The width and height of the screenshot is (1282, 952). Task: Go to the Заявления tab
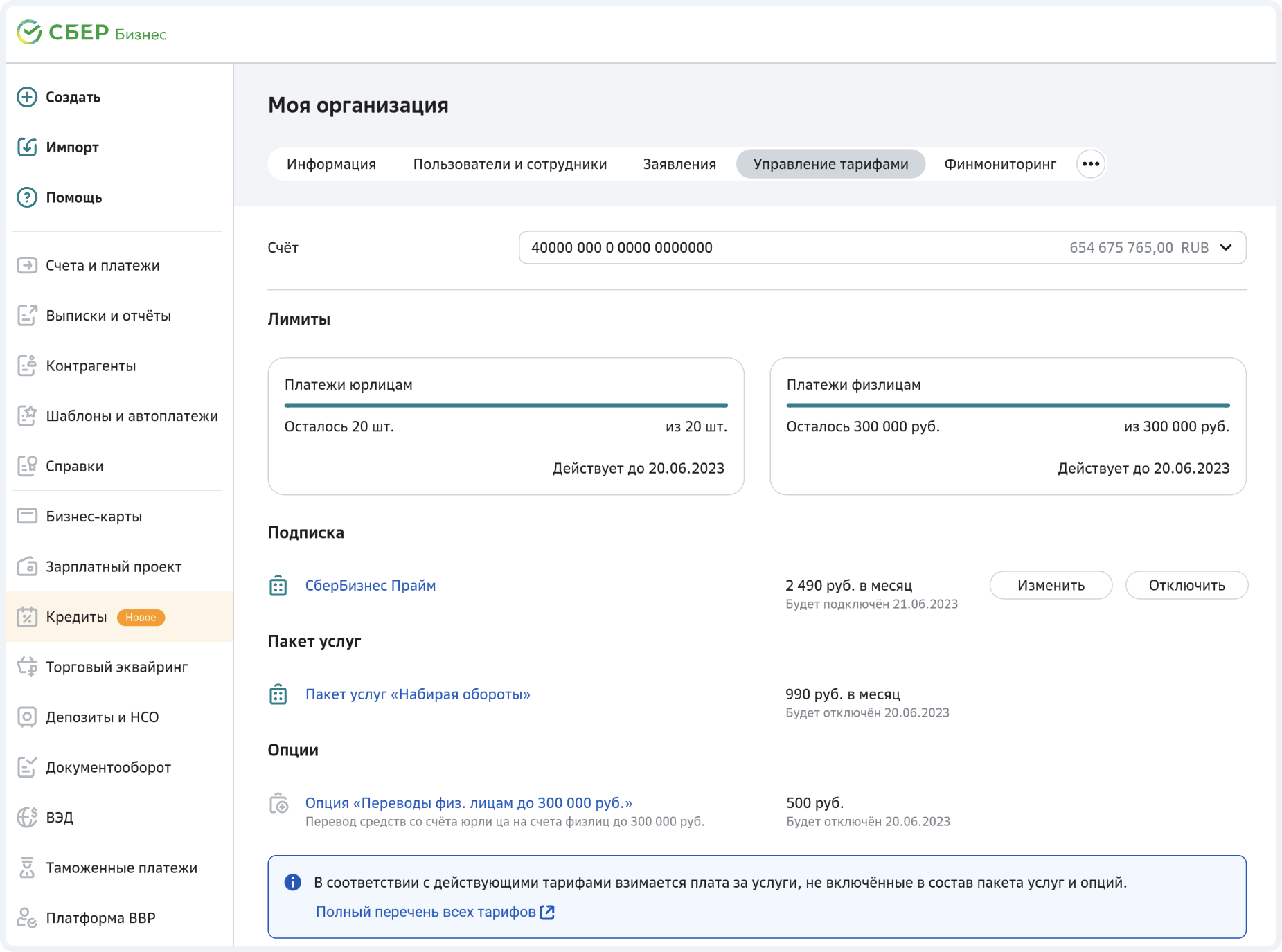[x=679, y=164]
